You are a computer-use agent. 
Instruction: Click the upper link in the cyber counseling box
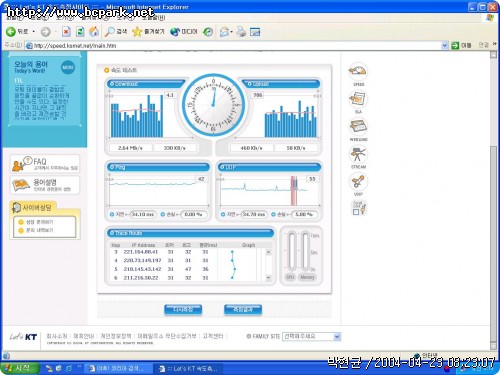[39, 222]
